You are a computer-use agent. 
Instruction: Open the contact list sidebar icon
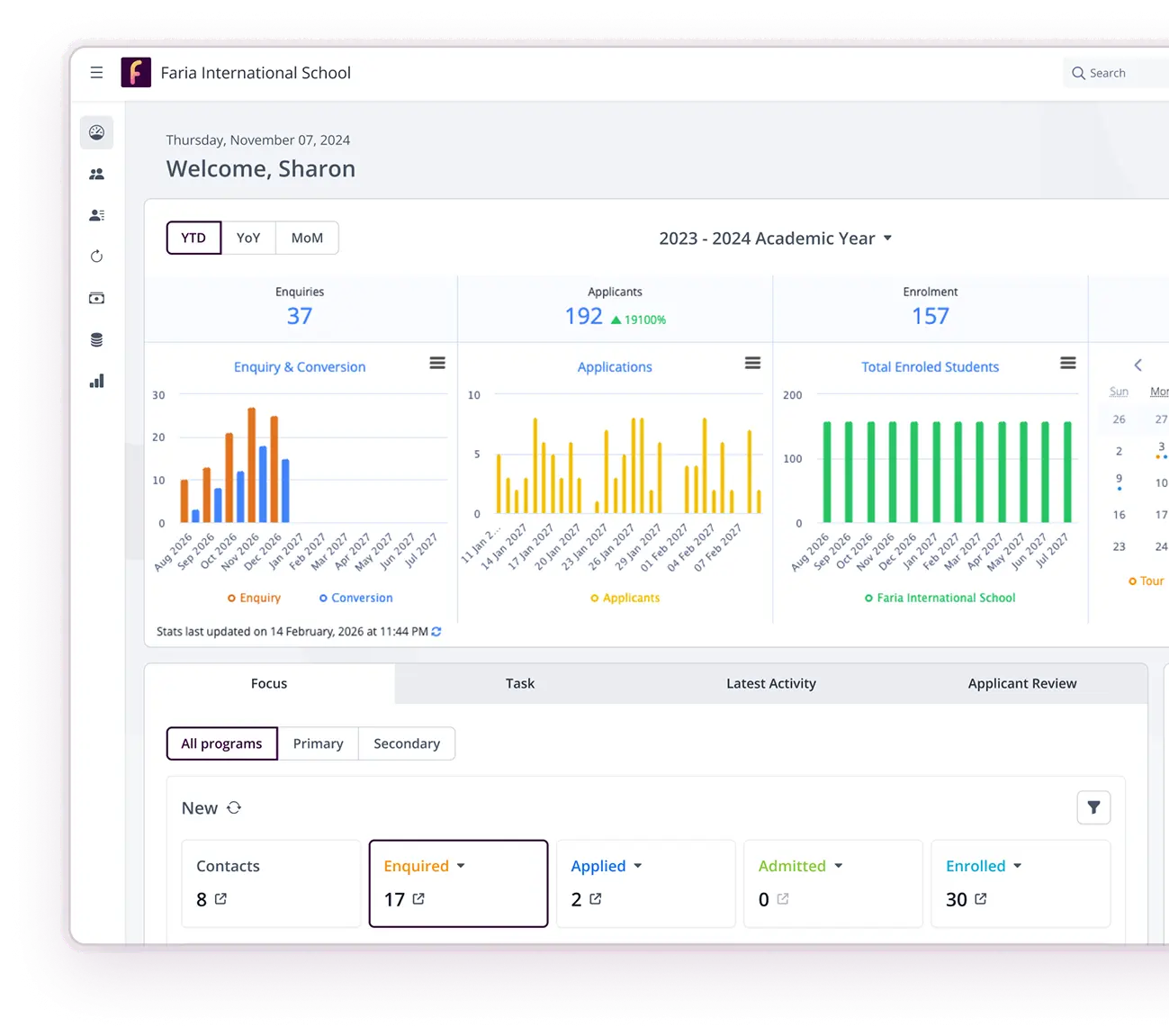96,215
